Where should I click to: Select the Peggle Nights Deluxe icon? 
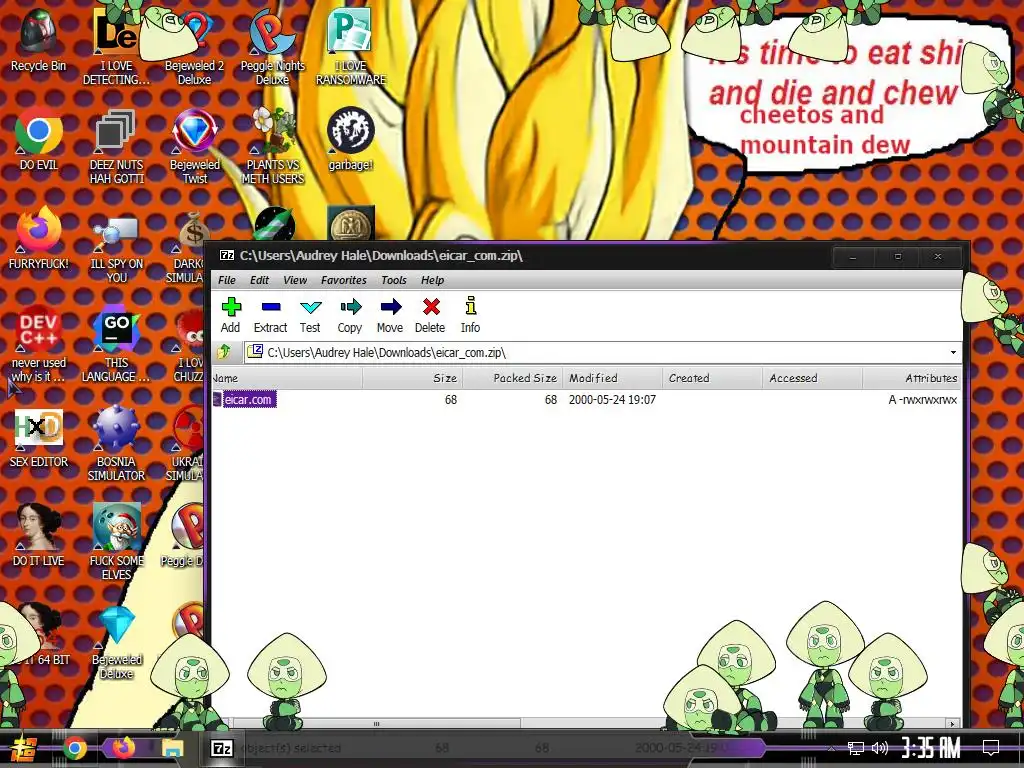coord(272,47)
